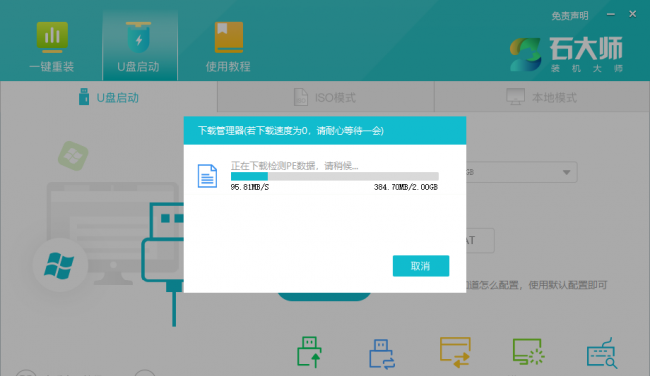Switch to the 本地模式 tab
This screenshot has height=376, width=650.
point(542,97)
